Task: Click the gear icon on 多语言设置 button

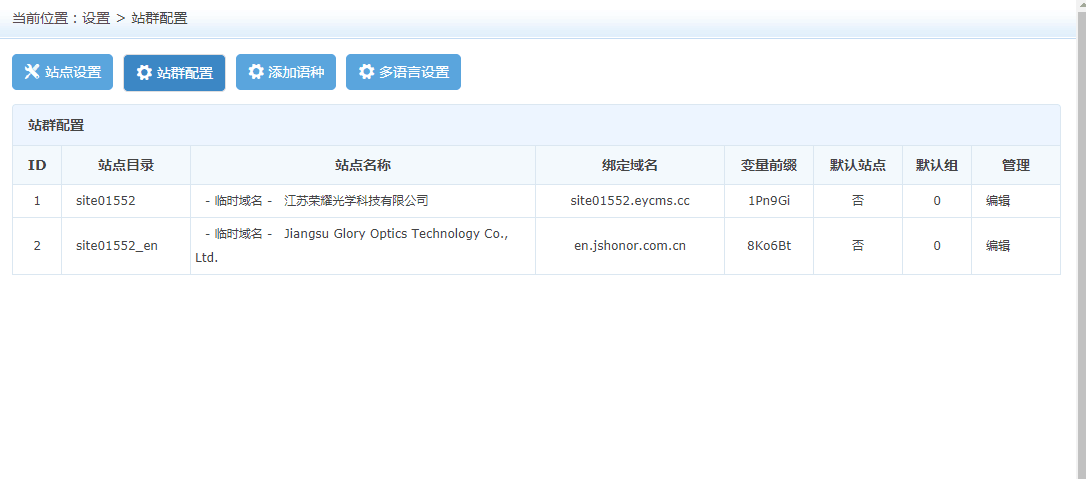Action: 366,72
